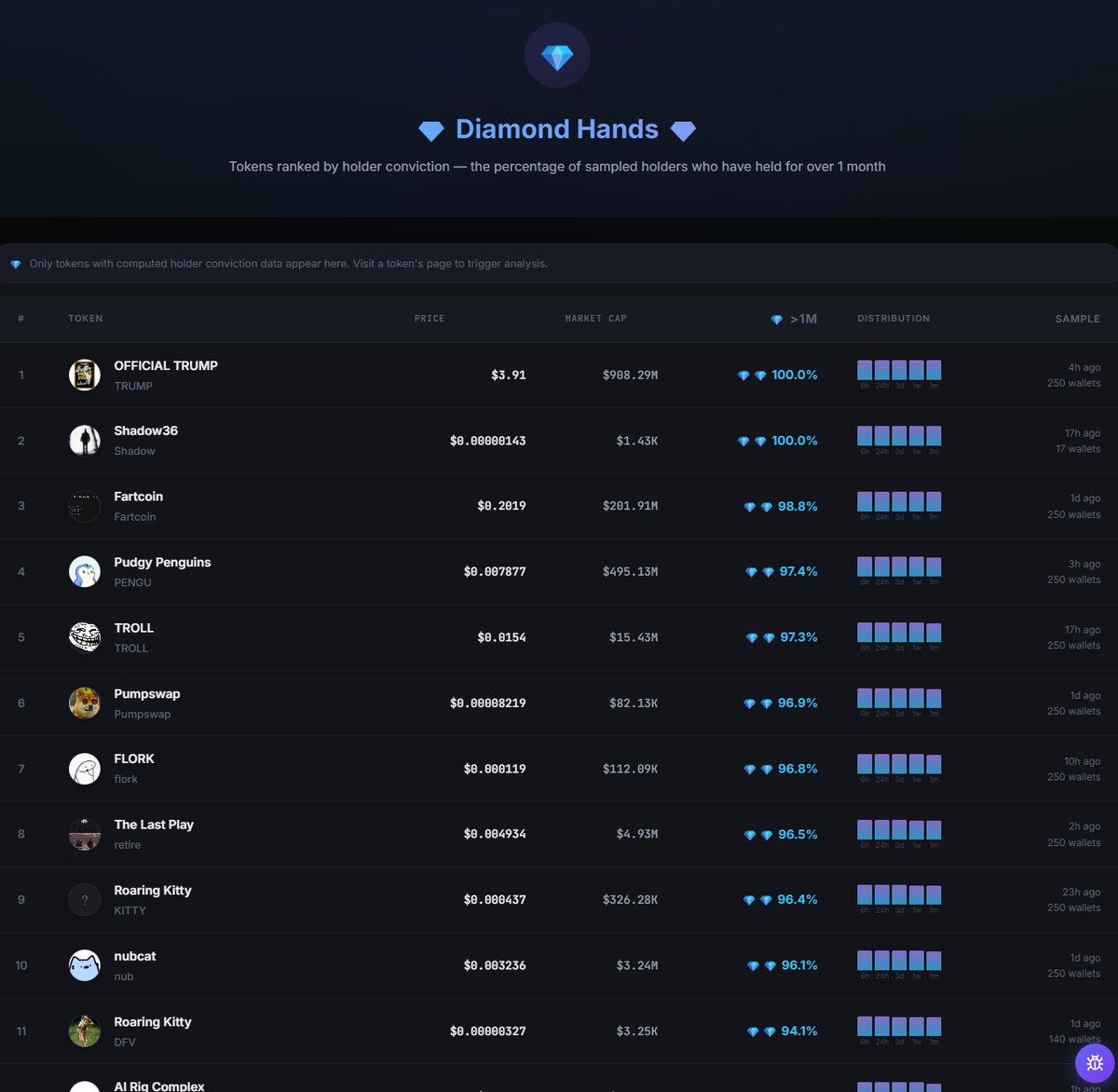Click the FLORK token avatar
This screenshot has width=1118, height=1092.
pos(85,769)
